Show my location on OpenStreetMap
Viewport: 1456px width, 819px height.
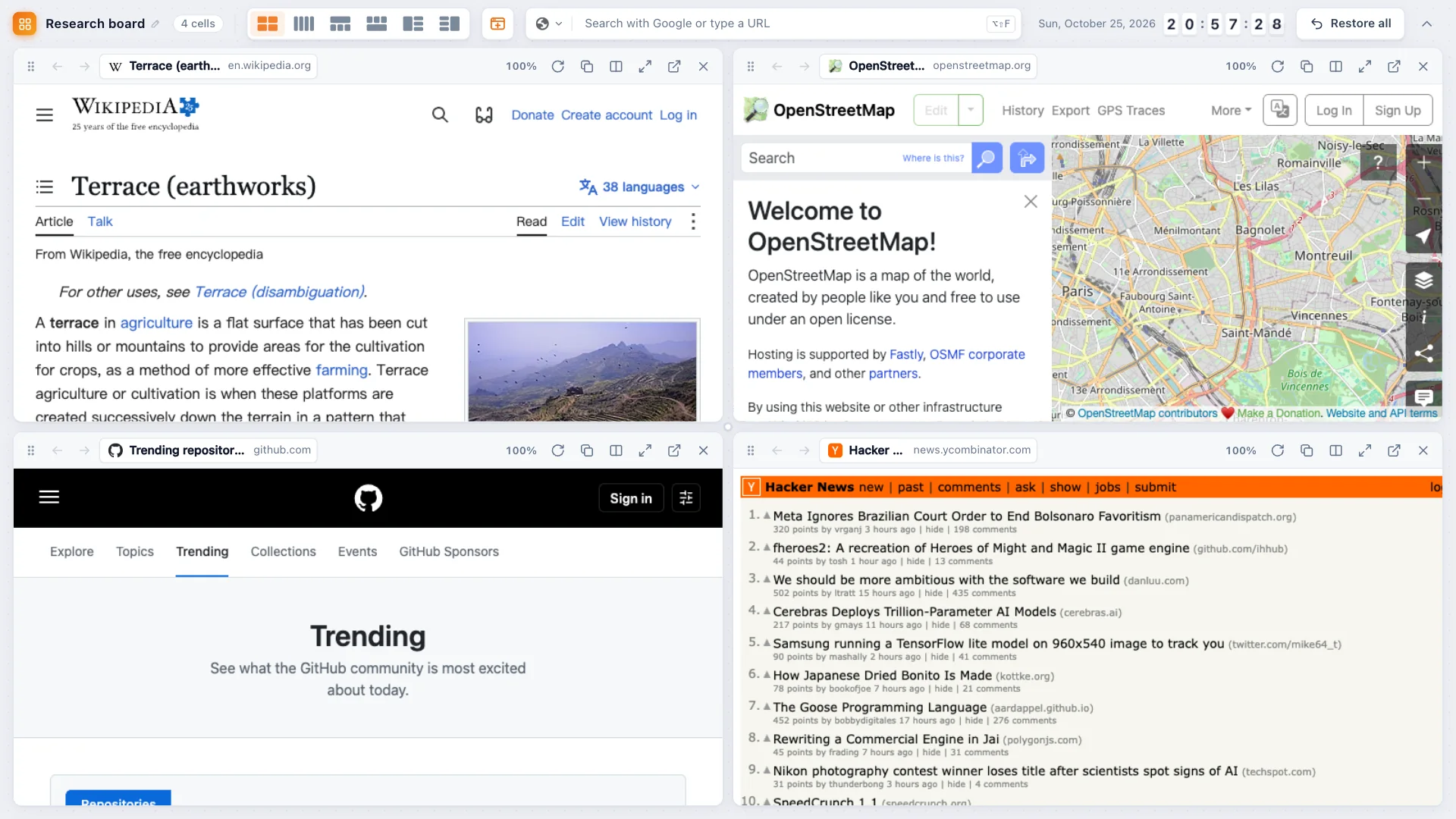pos(1423,236)
